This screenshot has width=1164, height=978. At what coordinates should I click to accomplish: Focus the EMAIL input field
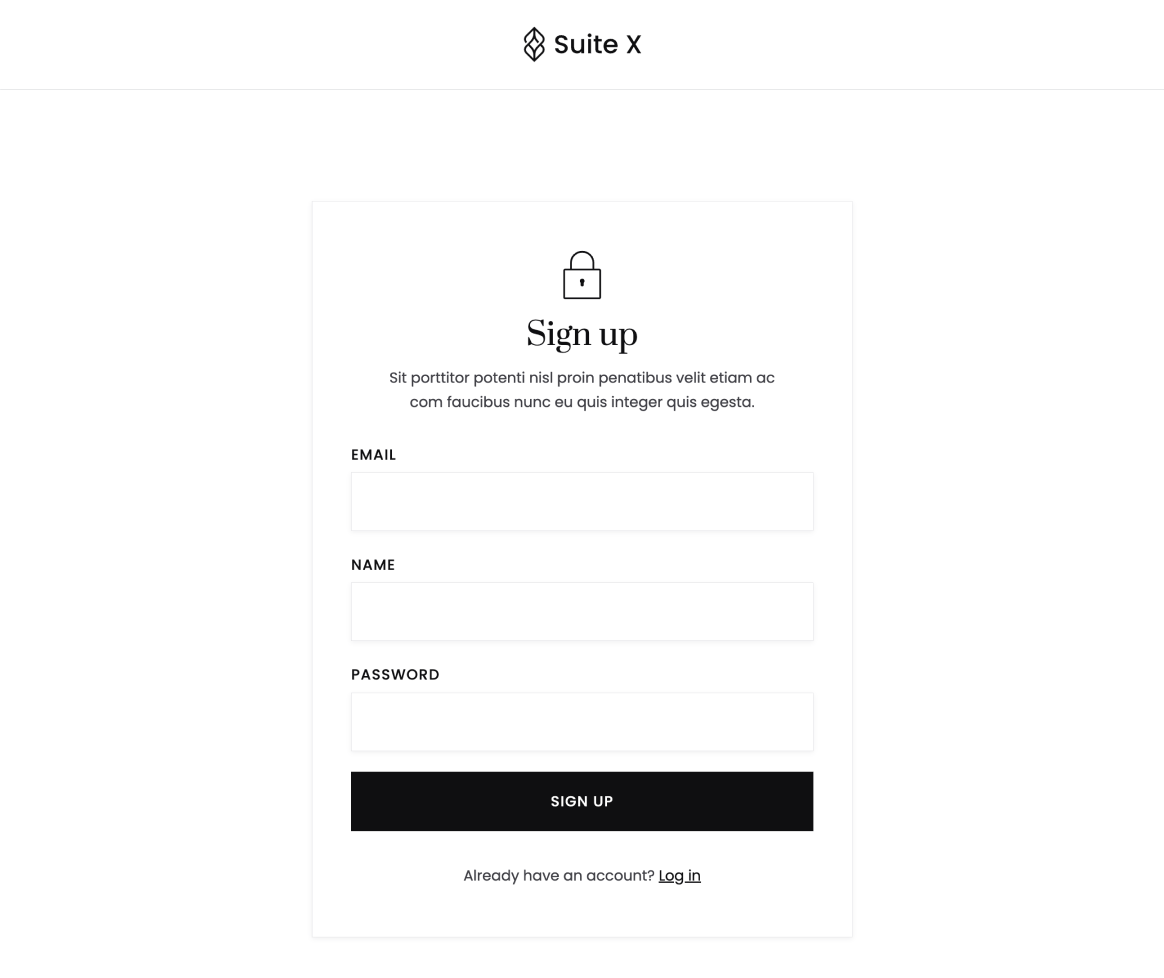[x=581, y=501]
